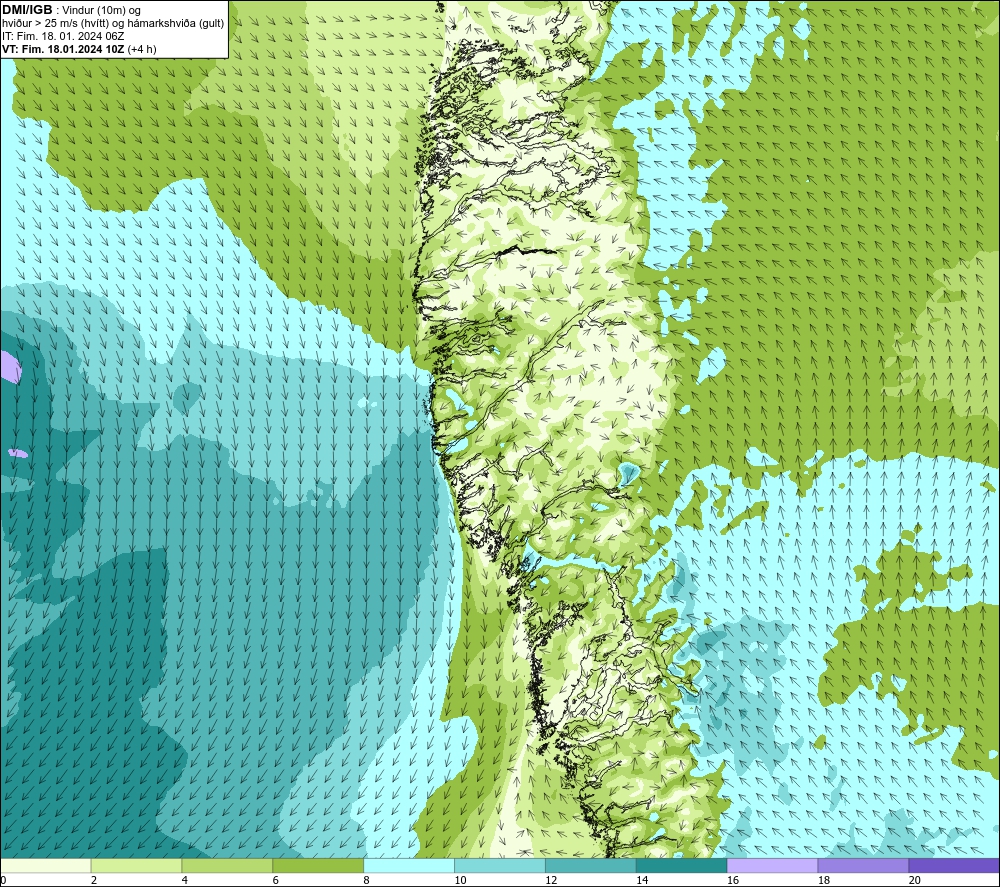Select the above 20 m/s violet swatch
Viewport: 1000px width, 887px height.
tap(954, 865)
